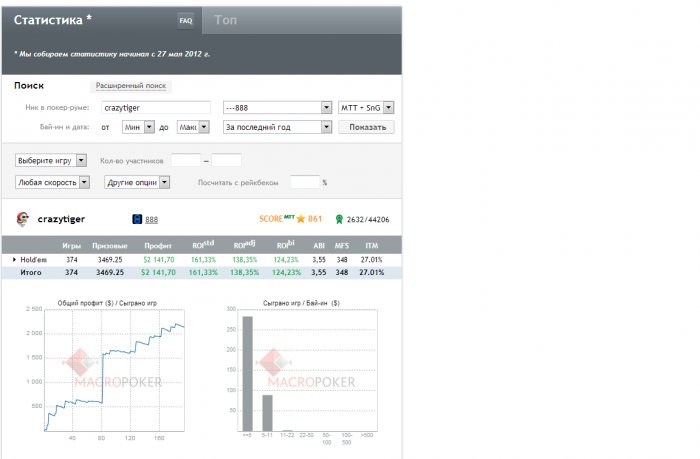Screen dimensions: 700x459
Task: Open the MTT + SnG dropdown
Action: point(366,108)
